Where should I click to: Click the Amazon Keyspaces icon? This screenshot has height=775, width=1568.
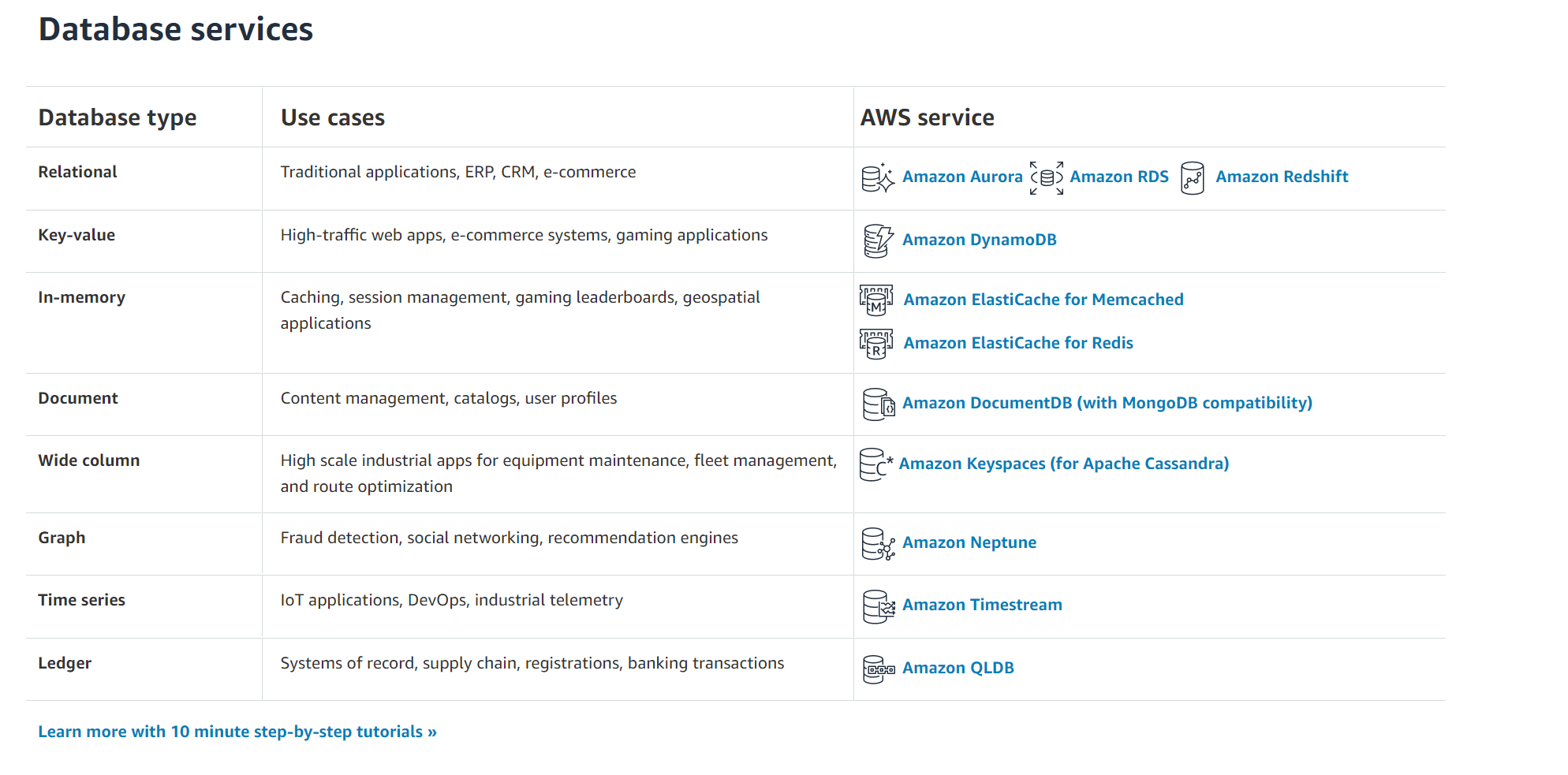click(x=875, y=464)
